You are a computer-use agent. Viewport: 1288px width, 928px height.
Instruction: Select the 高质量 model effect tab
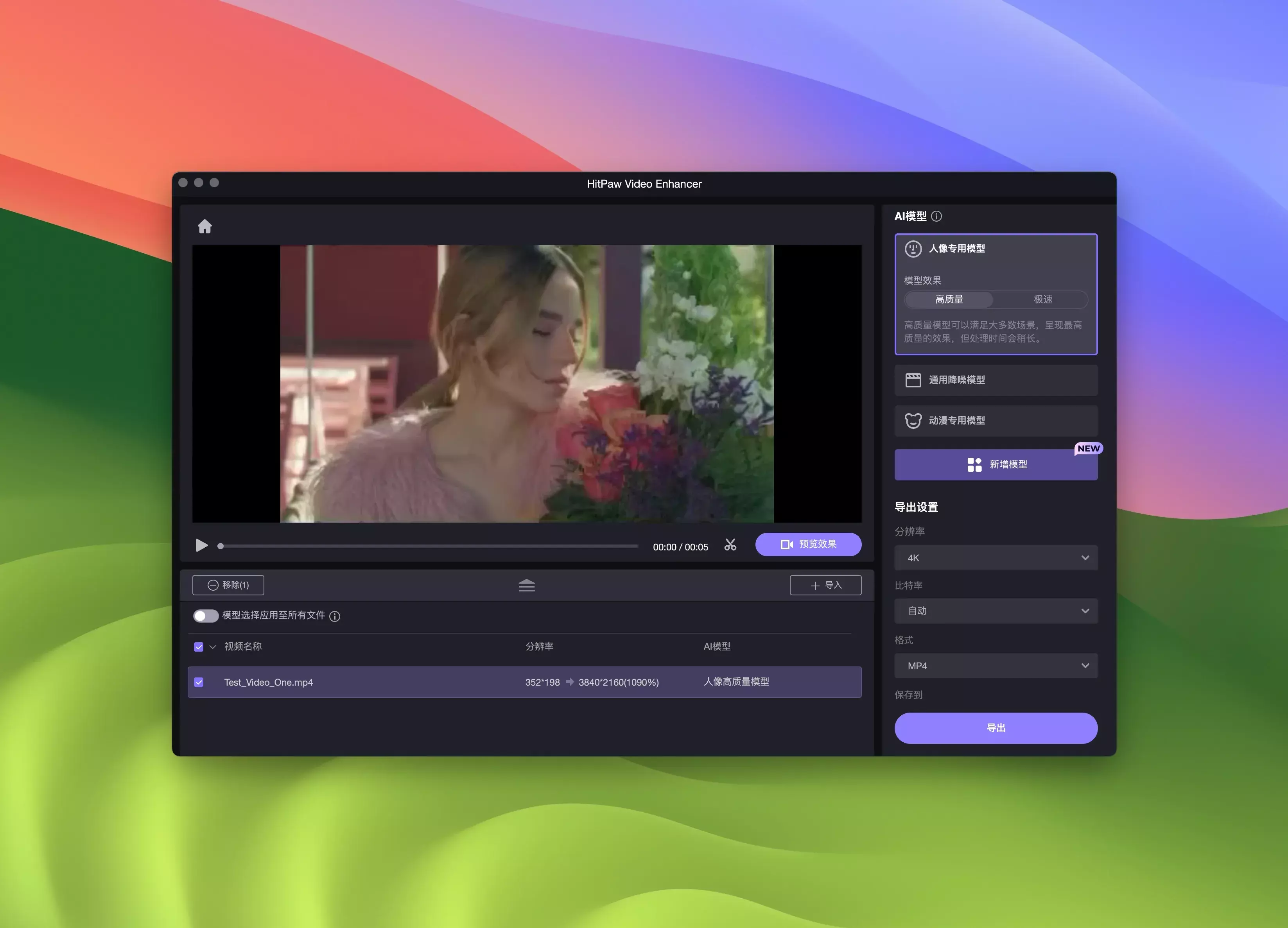pos(949,299)
